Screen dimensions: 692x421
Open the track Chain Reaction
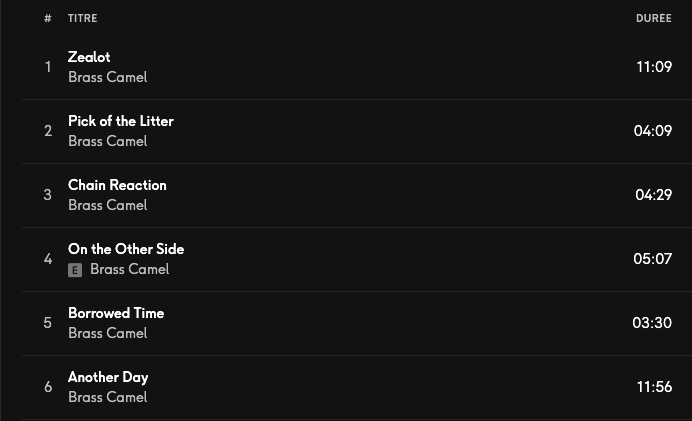pyautogui.click(x=117, y=185)
